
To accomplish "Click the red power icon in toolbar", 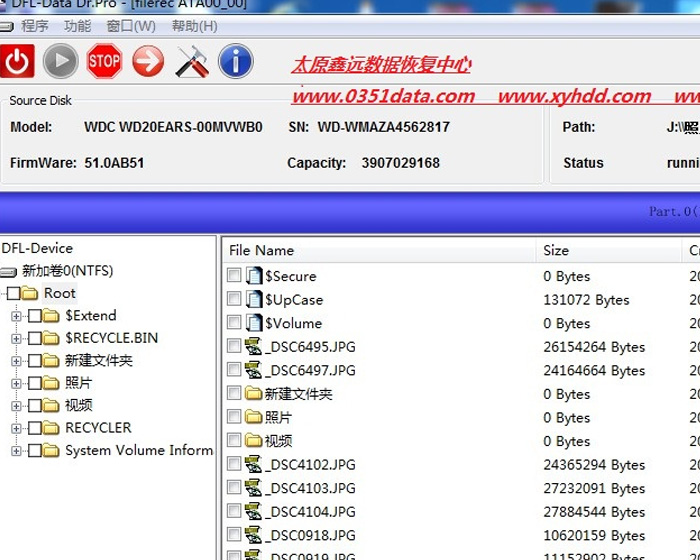I will click(17, 62).
